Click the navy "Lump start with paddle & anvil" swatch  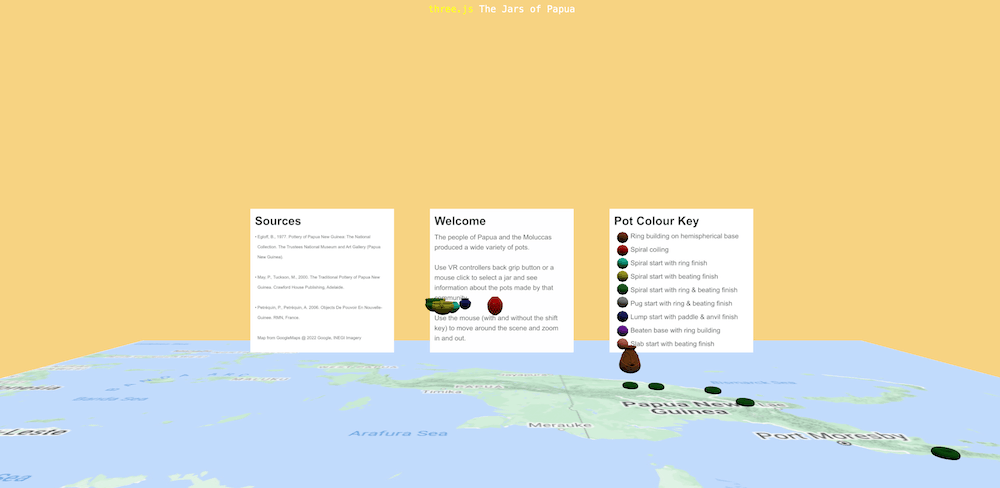[622, 317]
